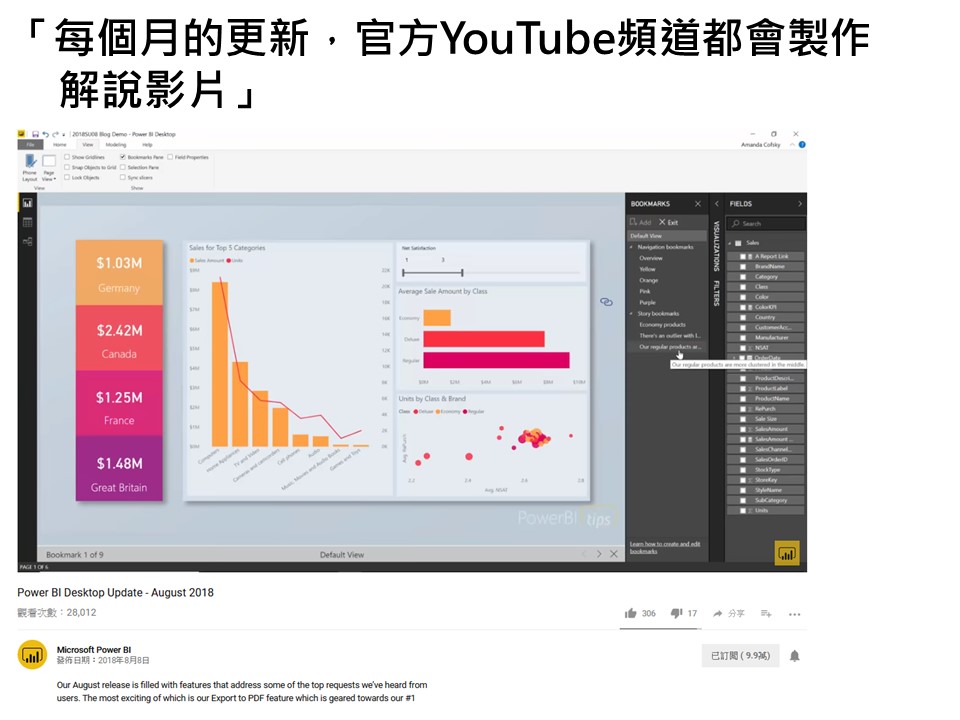
Task: Open the vertical VISUALIZATIONS pane tab
Action: (x=717, y=246)
